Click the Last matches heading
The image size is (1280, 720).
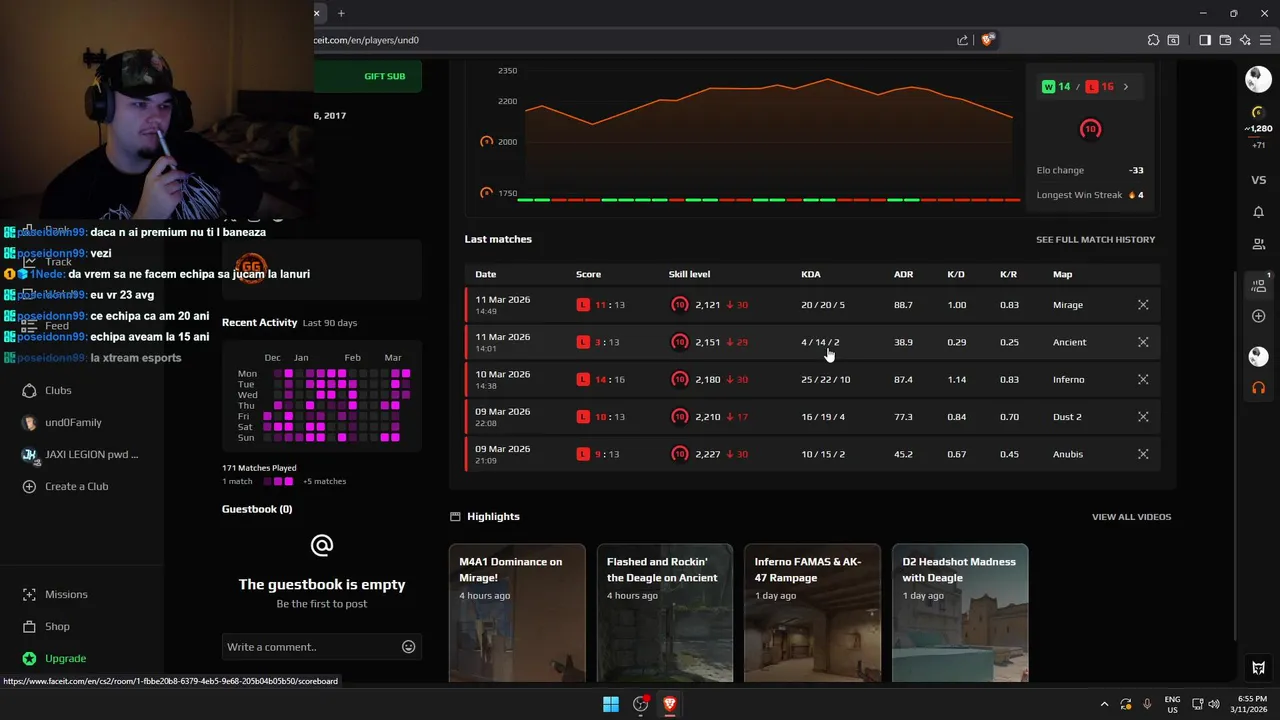point(498,239)
